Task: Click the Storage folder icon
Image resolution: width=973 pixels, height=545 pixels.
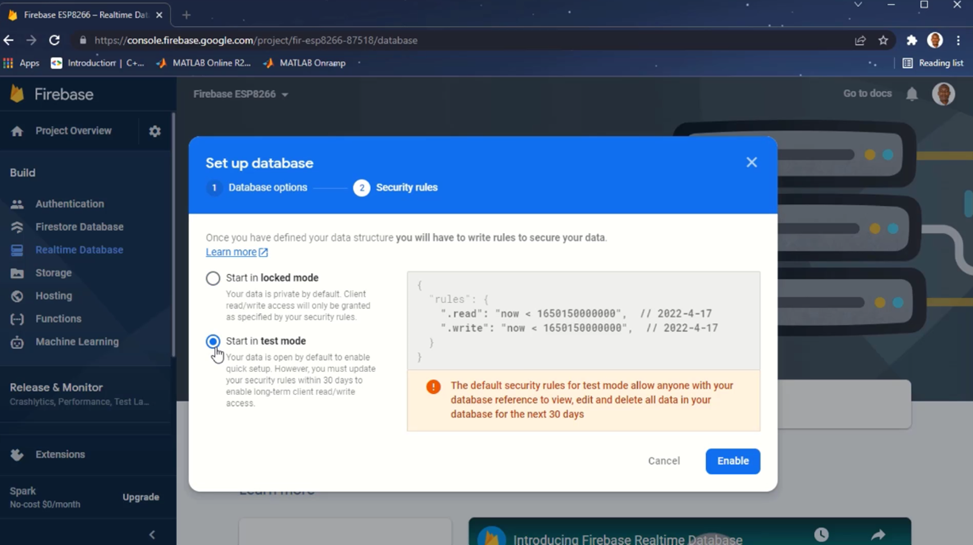Action: coord(17,273)
